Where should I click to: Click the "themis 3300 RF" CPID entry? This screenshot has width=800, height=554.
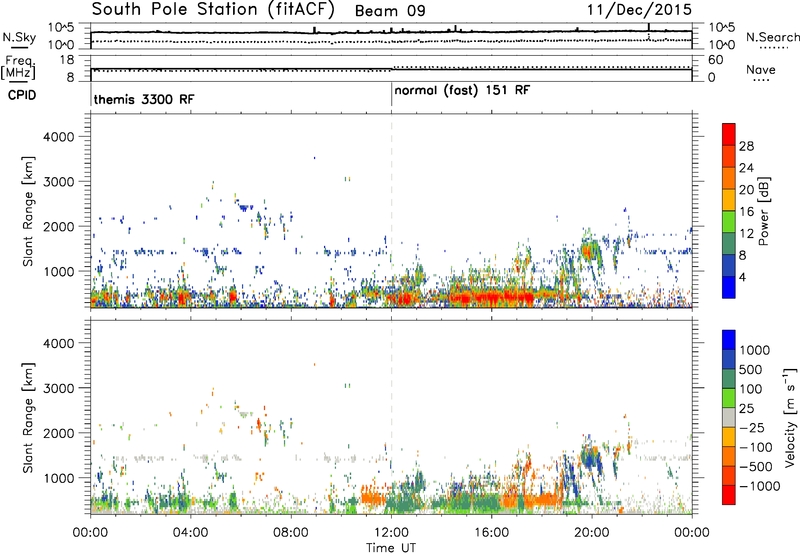point(144,99)
